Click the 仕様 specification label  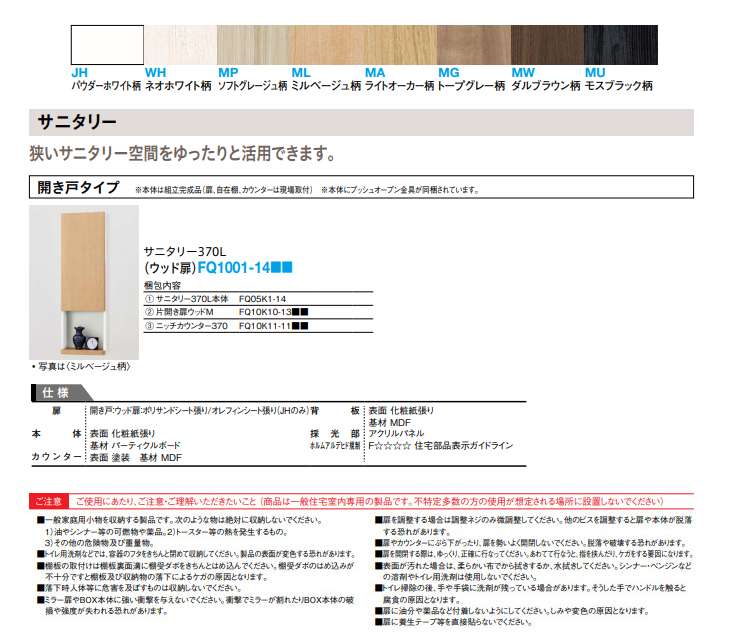pos(56,391)
